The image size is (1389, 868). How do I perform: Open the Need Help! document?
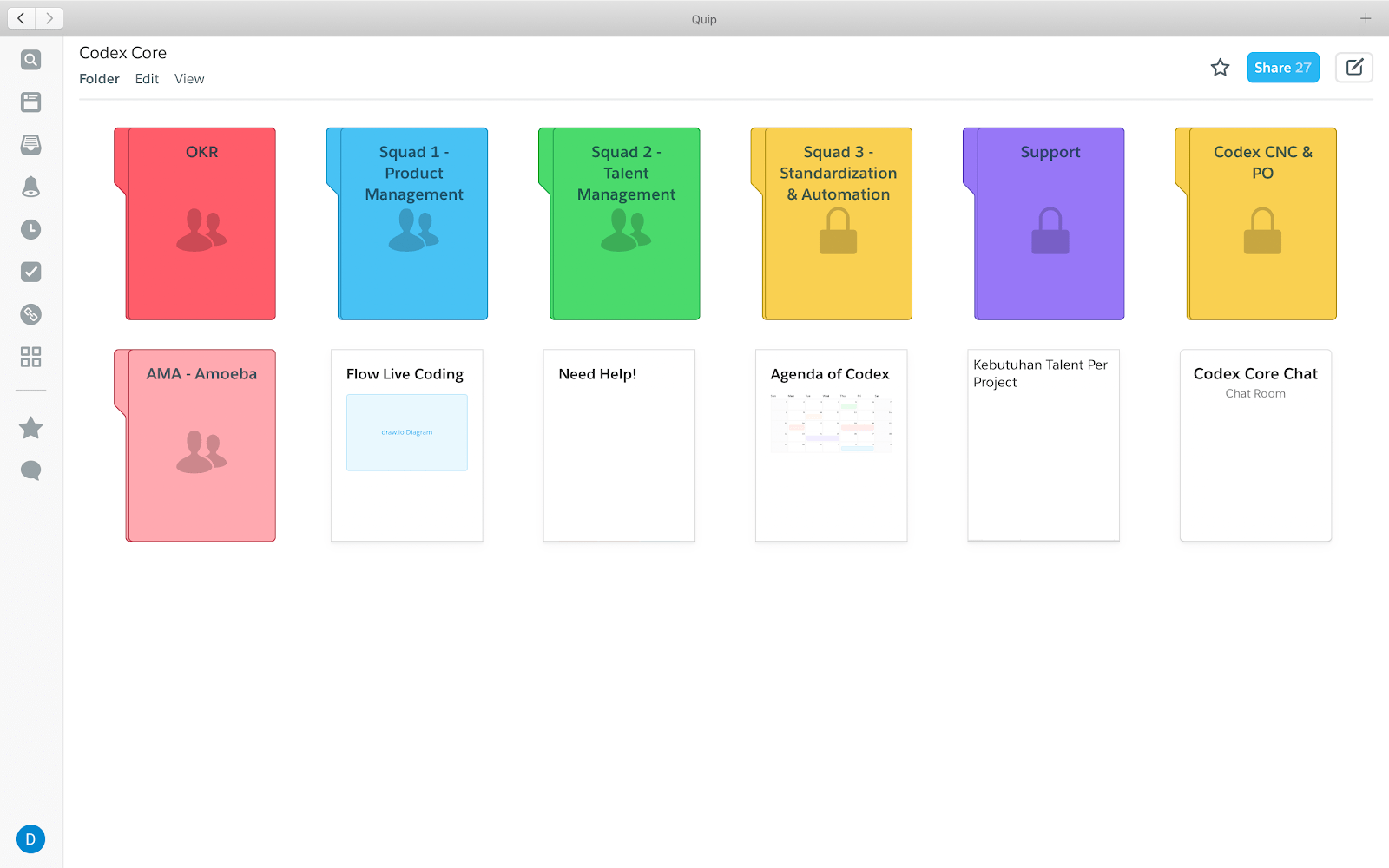(x=619, y=445)
